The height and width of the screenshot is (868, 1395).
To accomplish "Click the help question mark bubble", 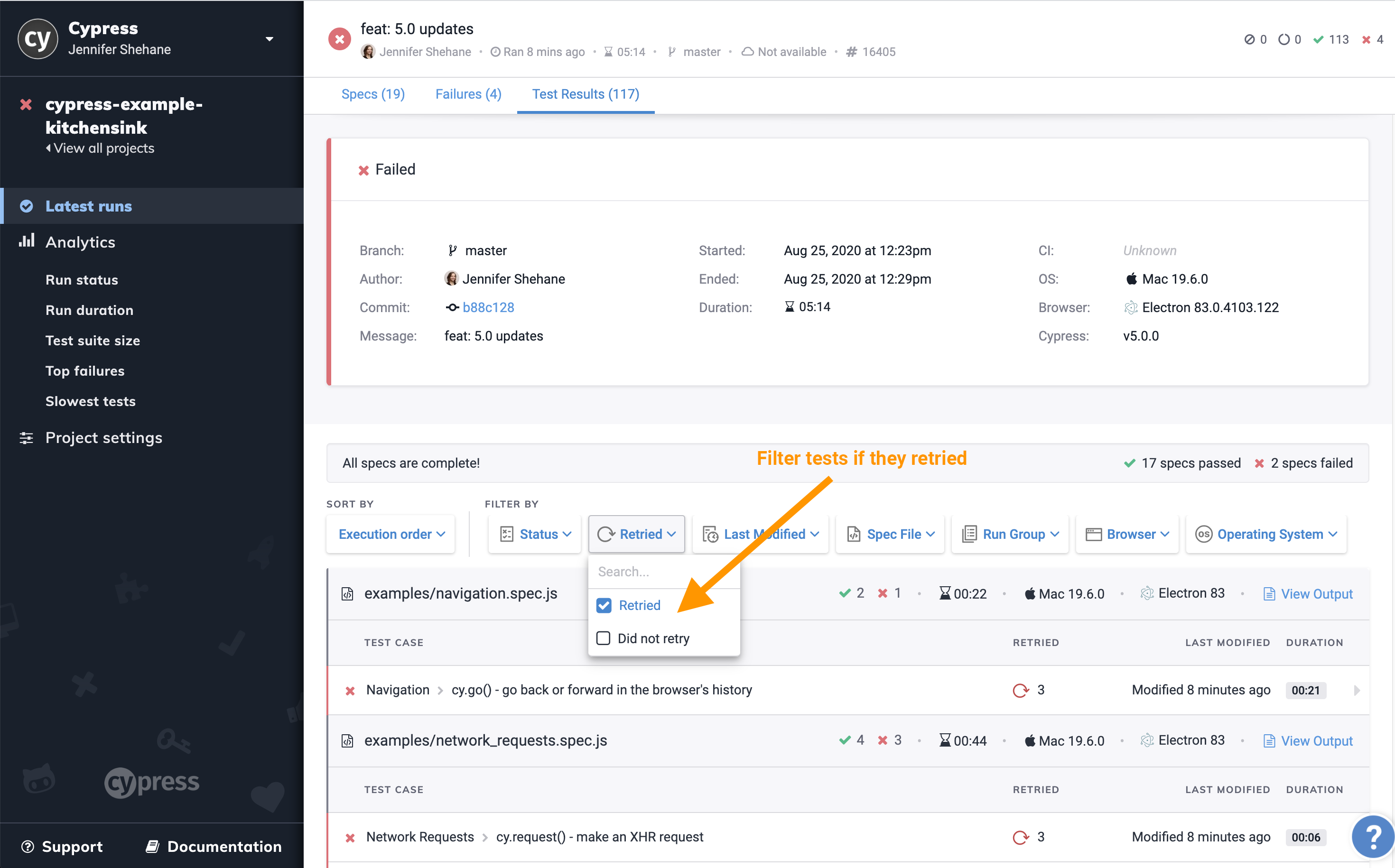I will 1373,837.
